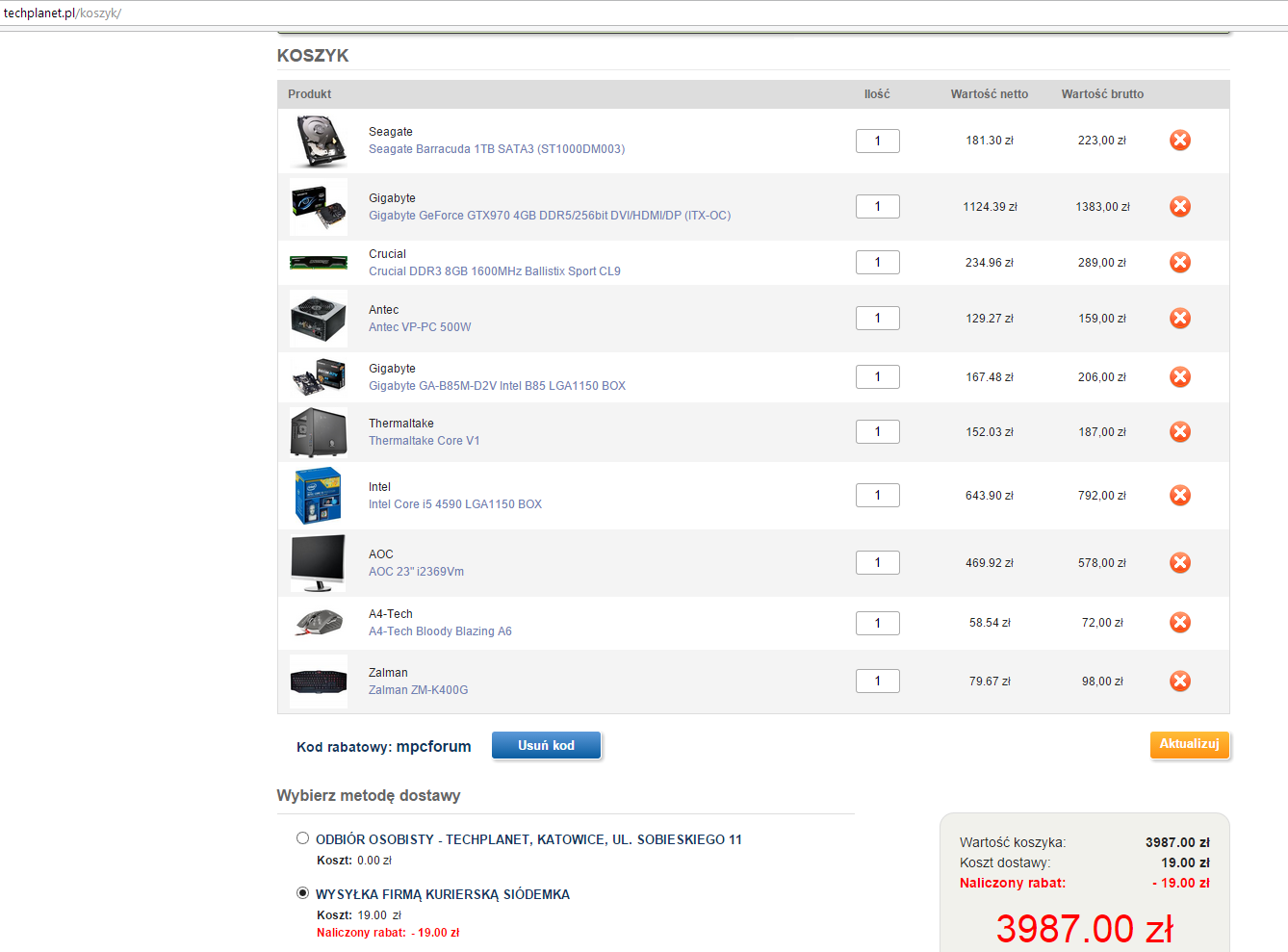The image size is (1288, 952).
Task: Click the Aktualizuj button
Action: pyautogui.click(x=1190, y=744)
